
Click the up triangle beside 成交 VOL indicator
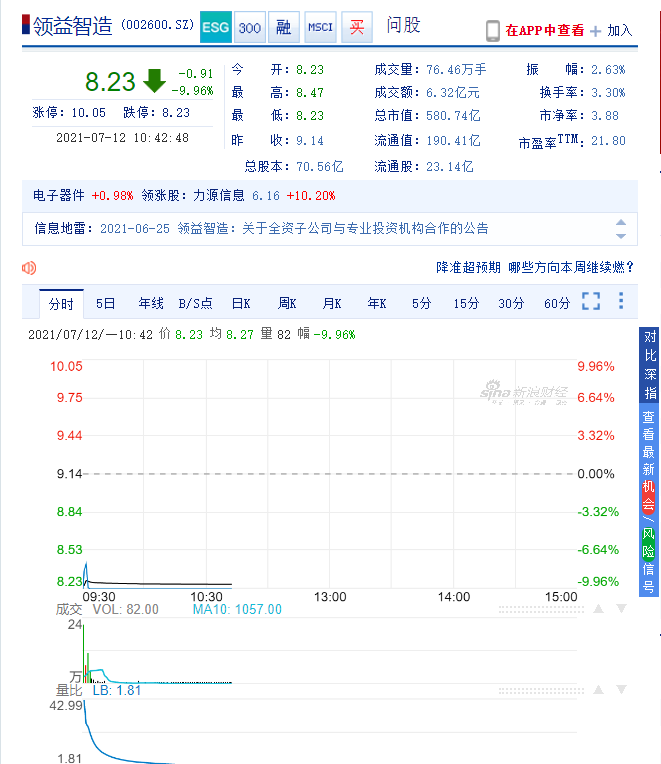[599, 609]
